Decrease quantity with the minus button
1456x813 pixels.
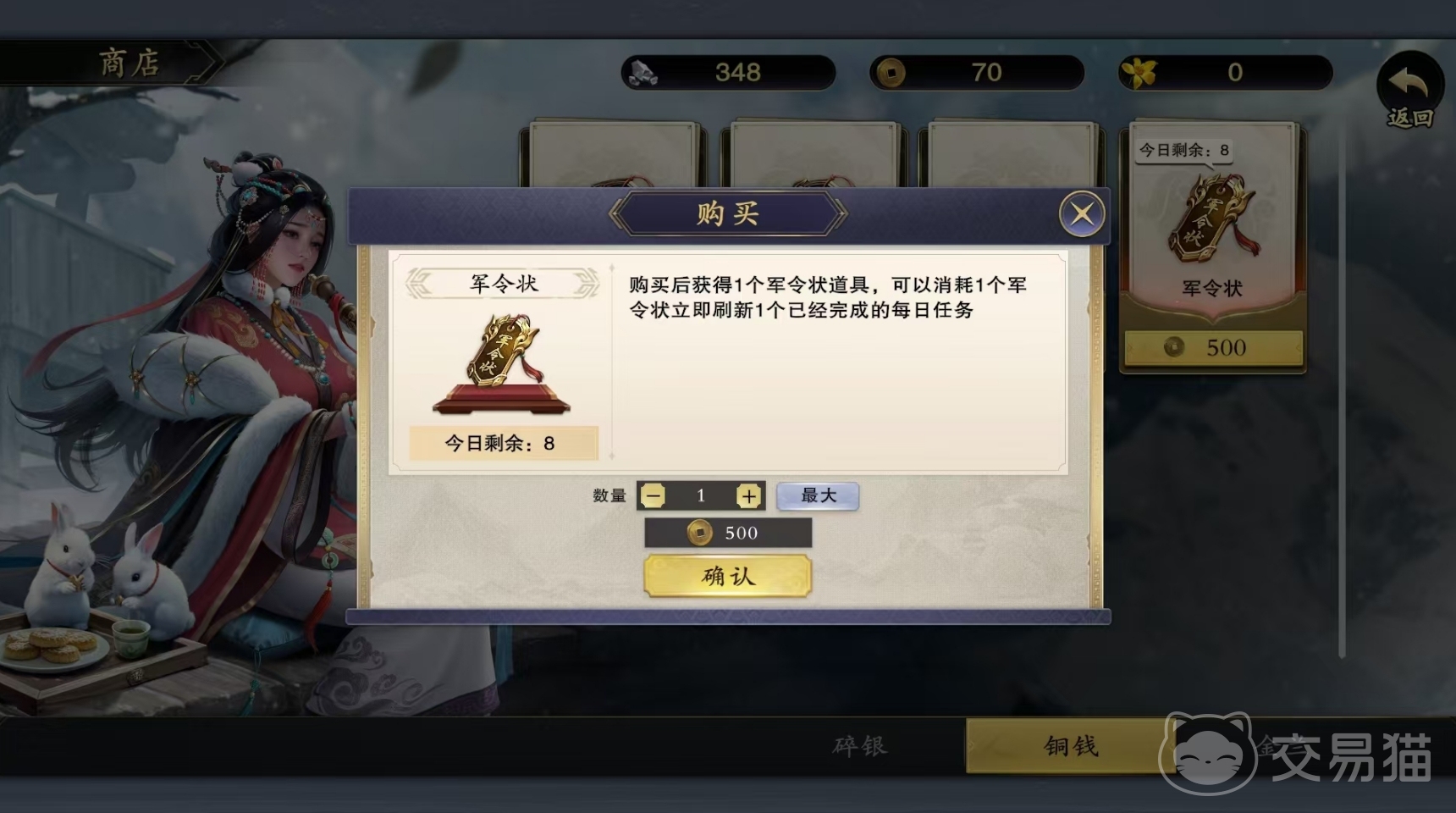653,496
